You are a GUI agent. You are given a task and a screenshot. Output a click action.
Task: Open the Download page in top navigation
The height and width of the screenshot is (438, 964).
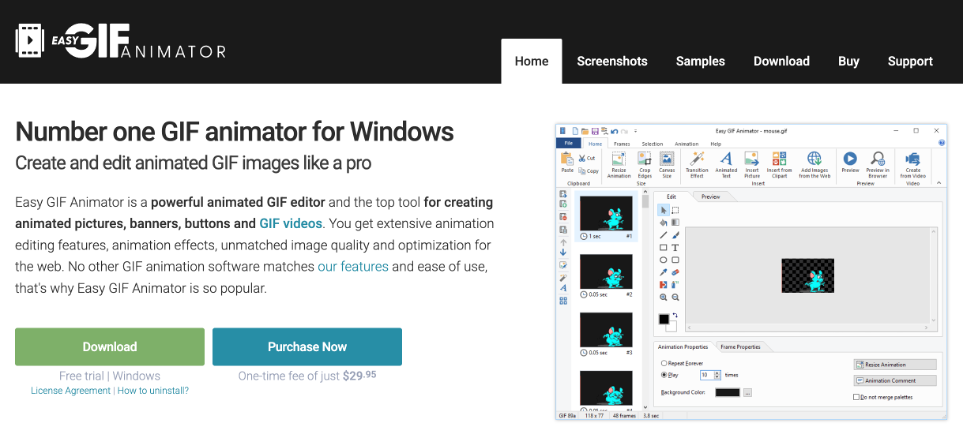click(781, 61)
